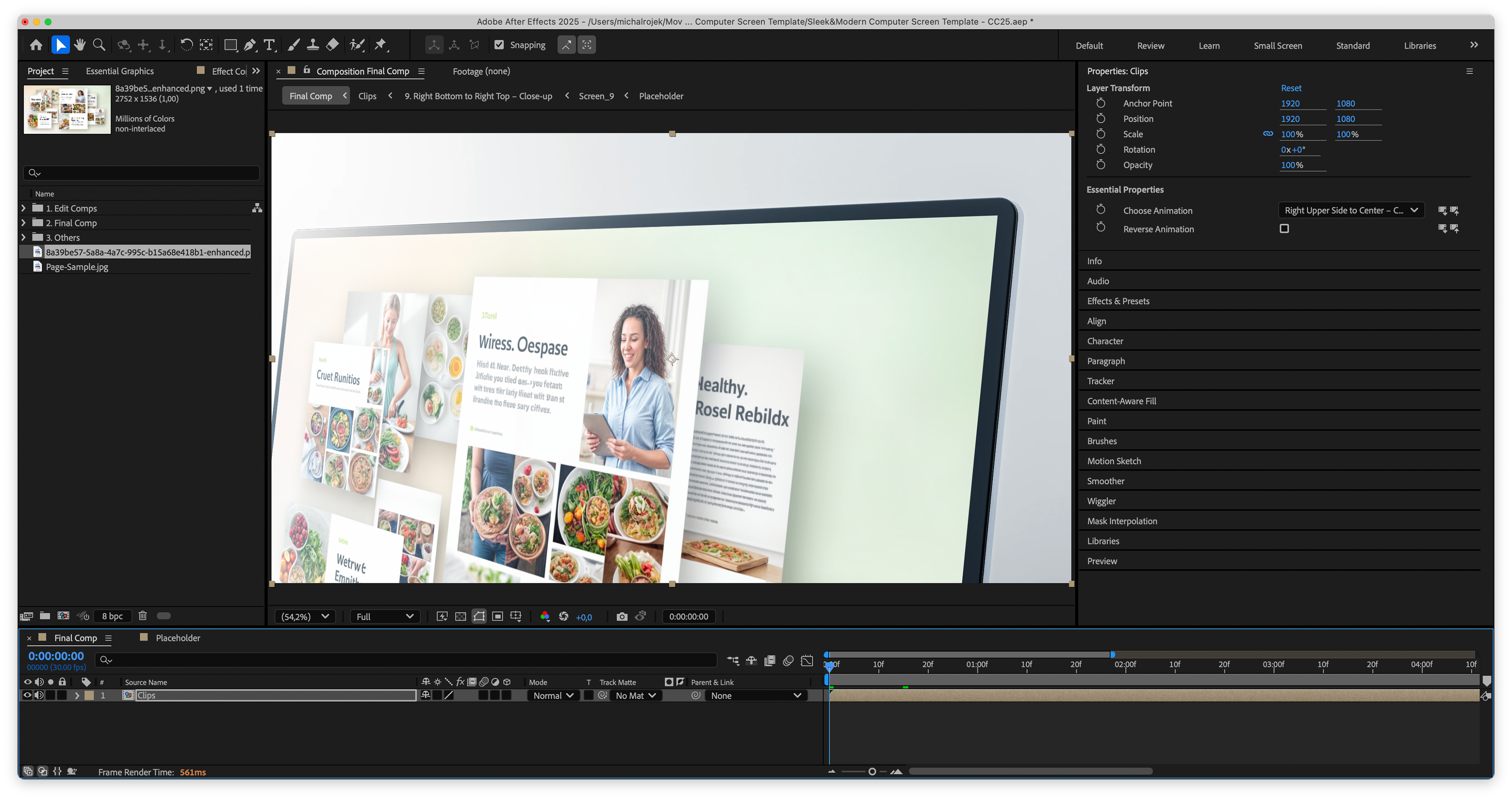Take snapshot with camera icon

[622, 616]
